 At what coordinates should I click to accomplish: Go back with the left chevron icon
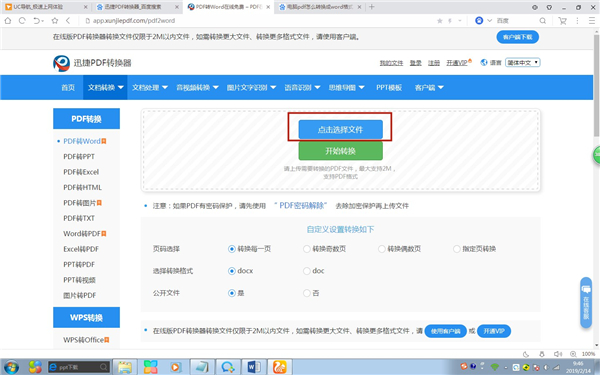click(68, 21)
